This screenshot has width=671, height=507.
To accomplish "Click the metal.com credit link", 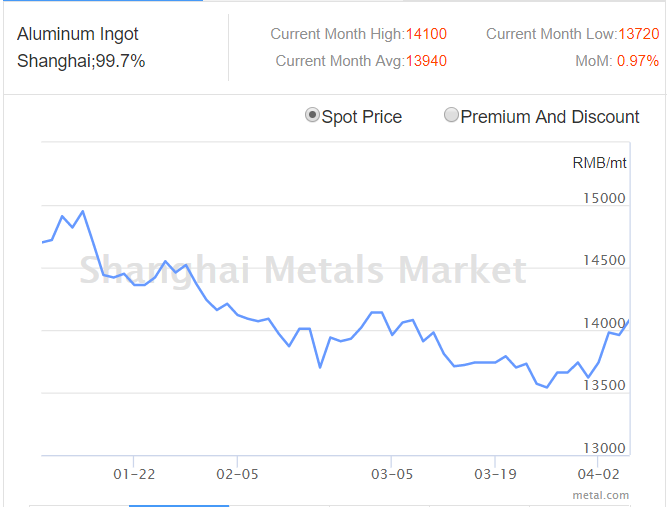I will pos(601,495).
